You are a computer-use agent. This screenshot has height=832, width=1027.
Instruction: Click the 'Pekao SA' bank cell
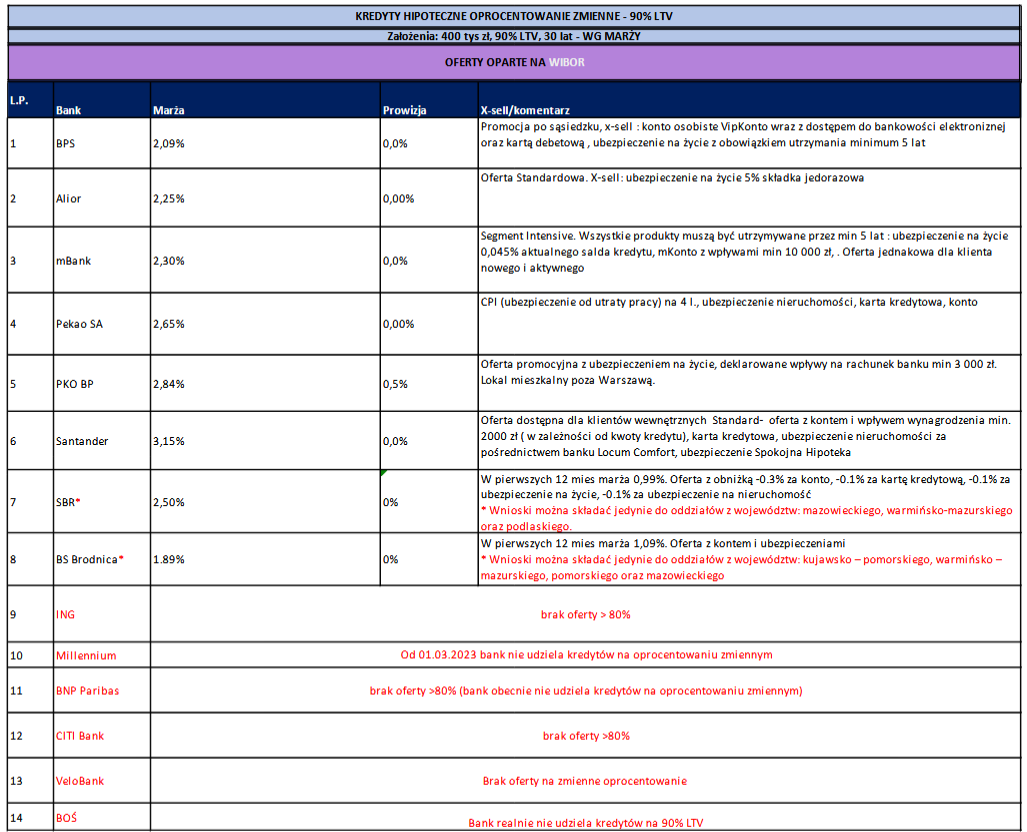pyautogui.click(x=78, y=324)
